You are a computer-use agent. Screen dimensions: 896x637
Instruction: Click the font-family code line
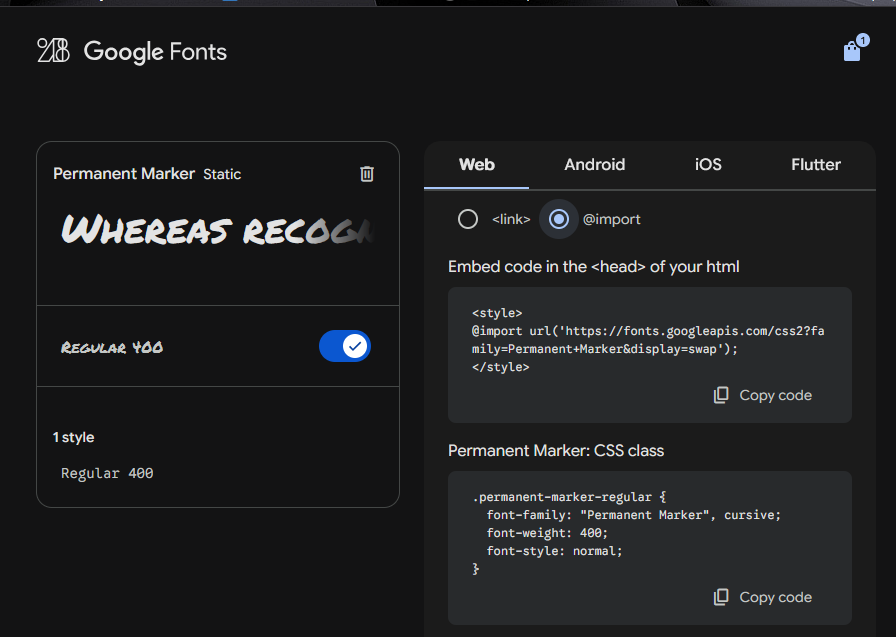coord(633,515)
